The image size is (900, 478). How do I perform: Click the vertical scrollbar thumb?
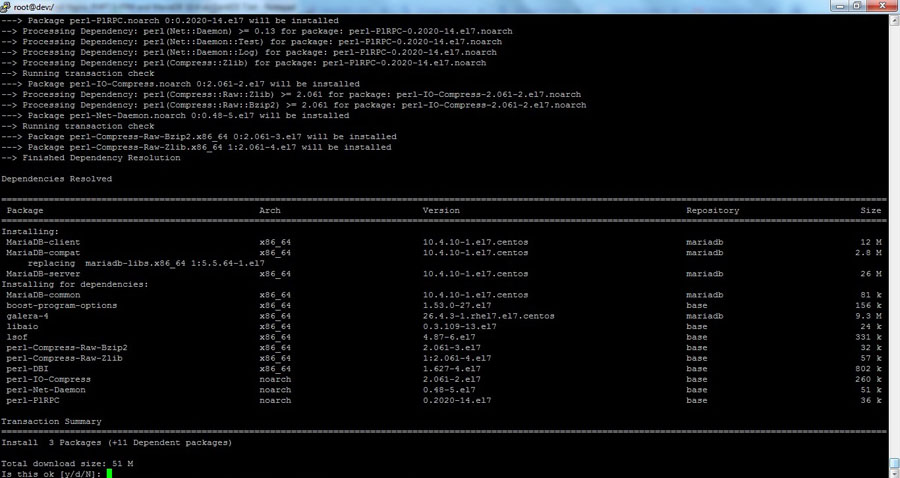(894, 463)
